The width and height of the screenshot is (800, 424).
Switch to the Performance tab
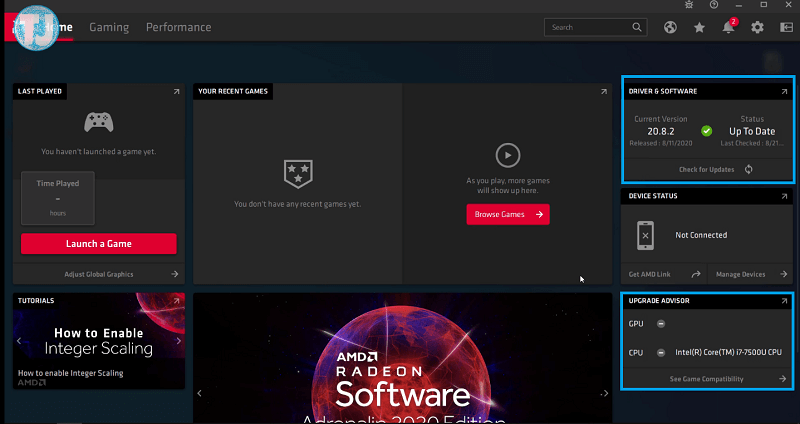(x=179, y=28)
